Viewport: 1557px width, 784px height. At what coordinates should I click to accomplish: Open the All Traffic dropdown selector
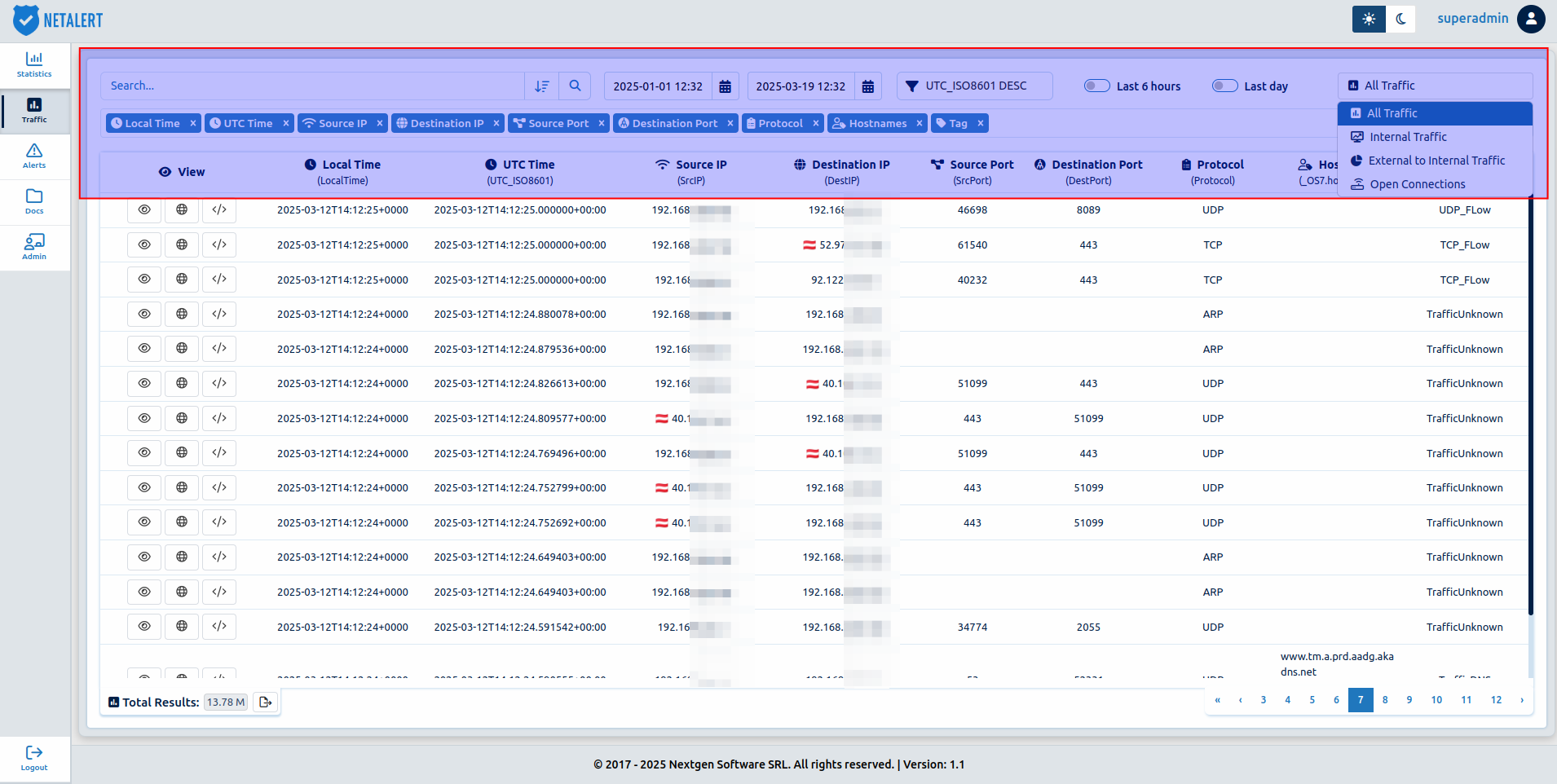point(1435,86)
